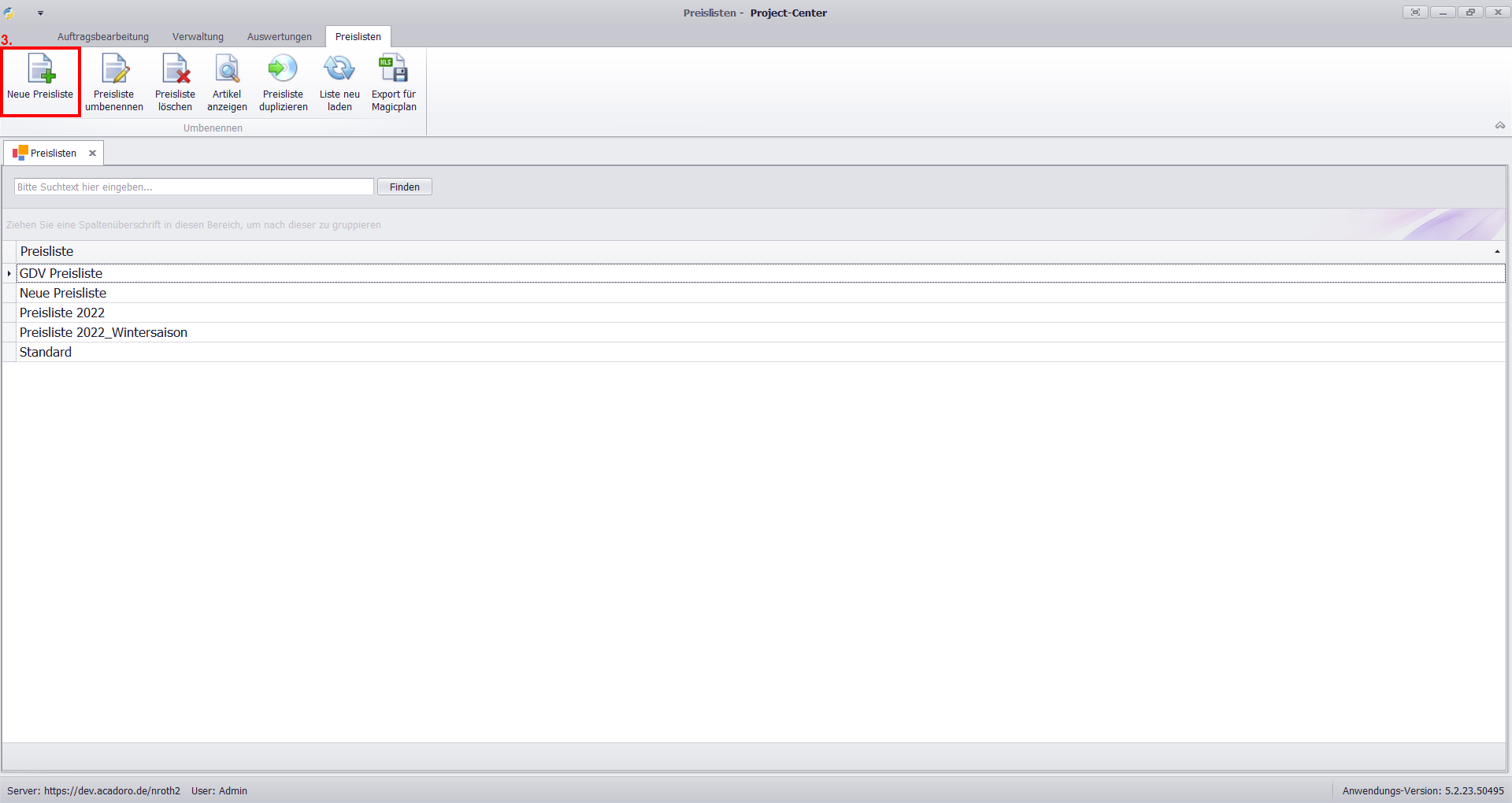Open the Verwaltung ribbon tab
The image size is (1512, 803).
[198, 37]
